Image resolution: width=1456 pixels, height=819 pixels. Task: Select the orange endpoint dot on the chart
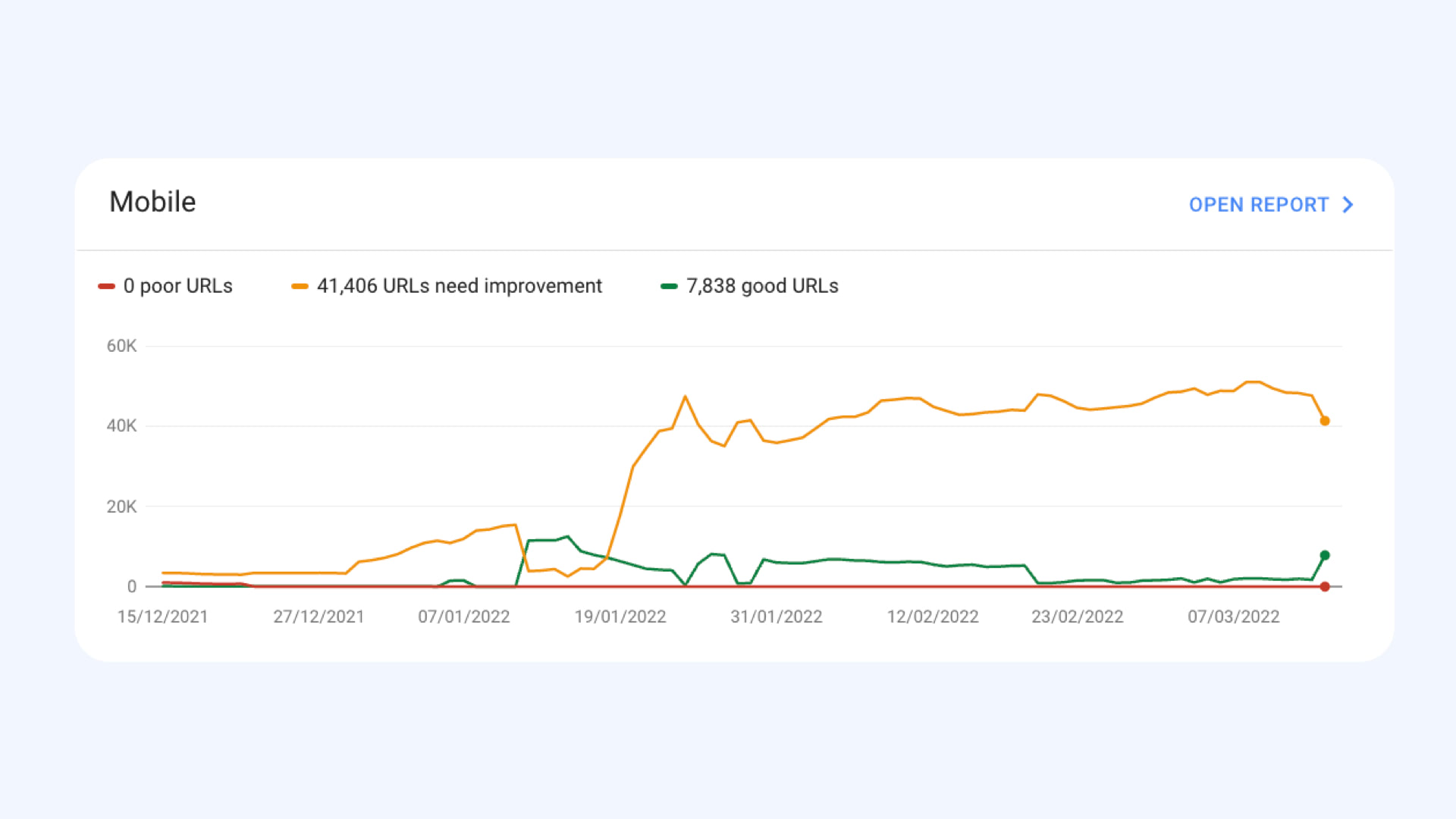(x=1324, y=419)
